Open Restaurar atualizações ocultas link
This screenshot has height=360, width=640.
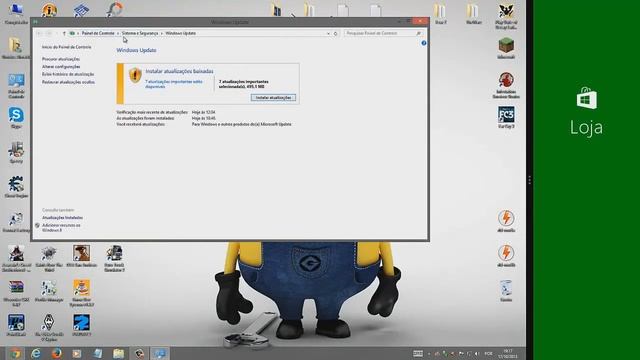pyautogui.click(x=68, y=82)
